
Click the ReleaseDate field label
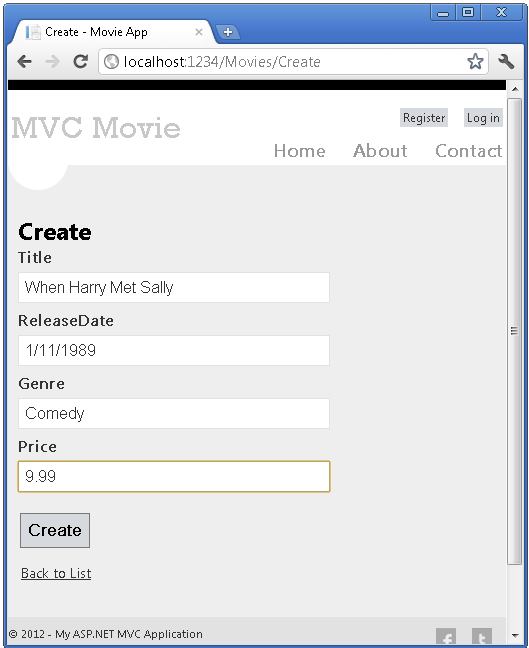(66, 321)
